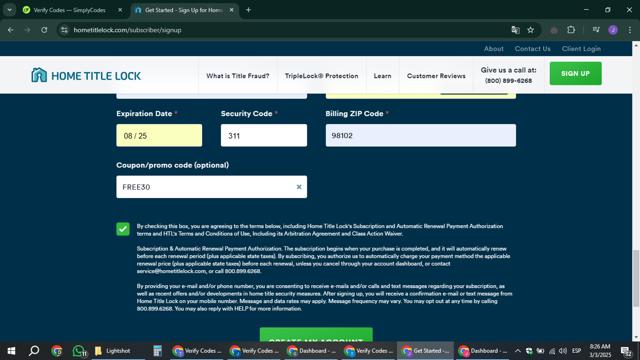Open the Chrome profile avatar
This screenshot has height=360, width=640.
click(x=613, y=30)
